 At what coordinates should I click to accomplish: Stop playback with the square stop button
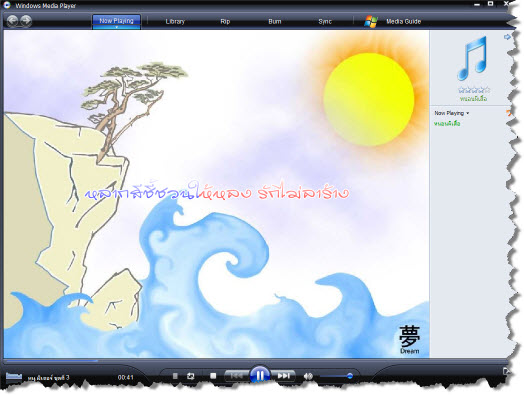pos(213,376)
